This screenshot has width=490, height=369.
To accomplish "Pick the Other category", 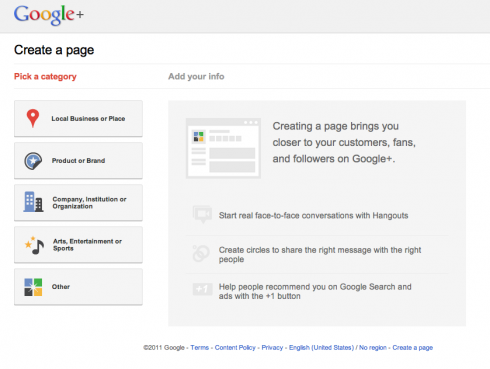I will [x=78, y=287].
